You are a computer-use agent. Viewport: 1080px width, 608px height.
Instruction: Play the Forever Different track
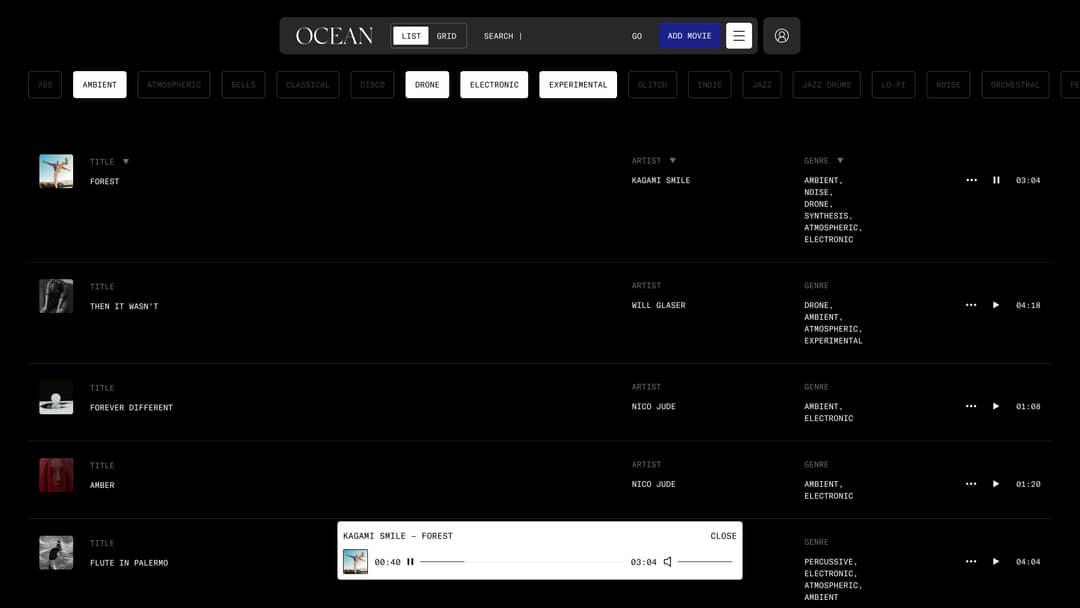[x=996, y=406]
